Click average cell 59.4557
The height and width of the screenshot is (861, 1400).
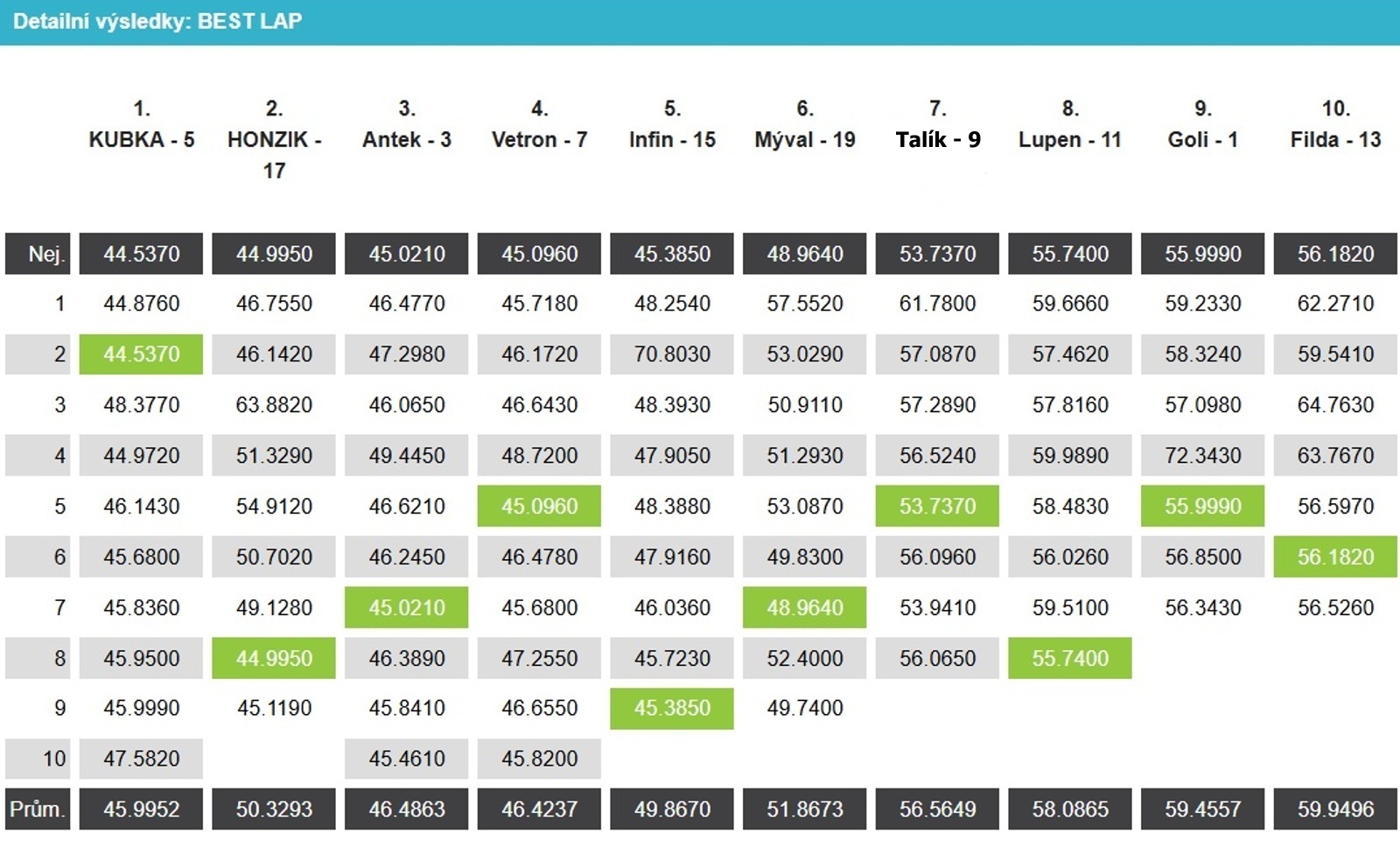[x=1203, y=808]
